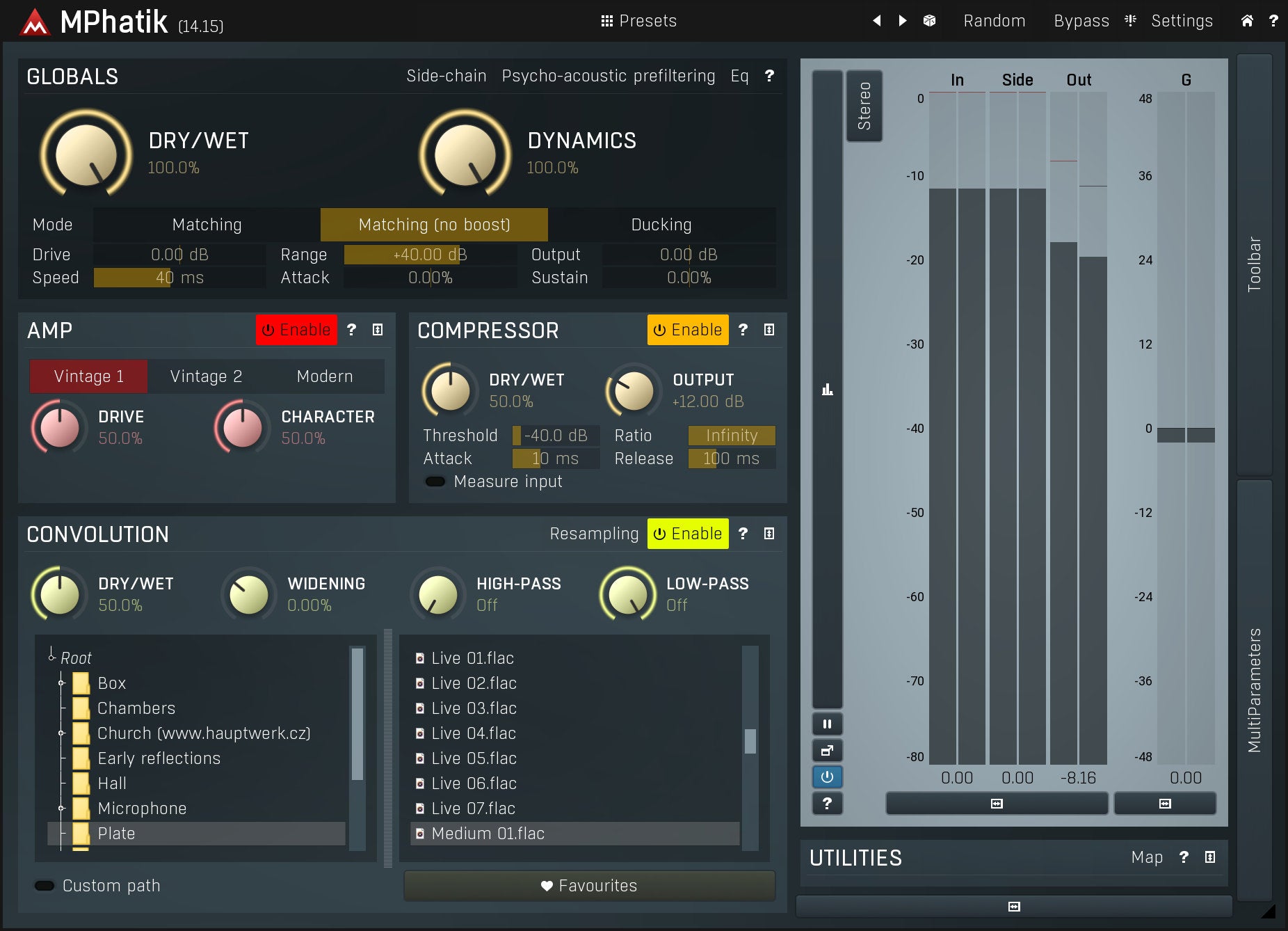Click the dice randomize icon
The image size is (1288, 931).
tap(929, 21)
